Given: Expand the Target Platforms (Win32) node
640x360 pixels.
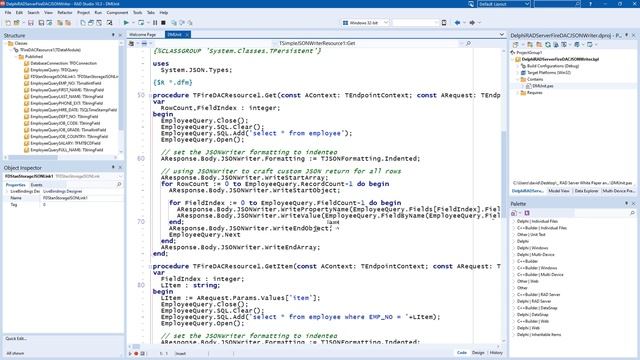Looking at the screenshot, I should pyautogui.click(x=519, y=73).
